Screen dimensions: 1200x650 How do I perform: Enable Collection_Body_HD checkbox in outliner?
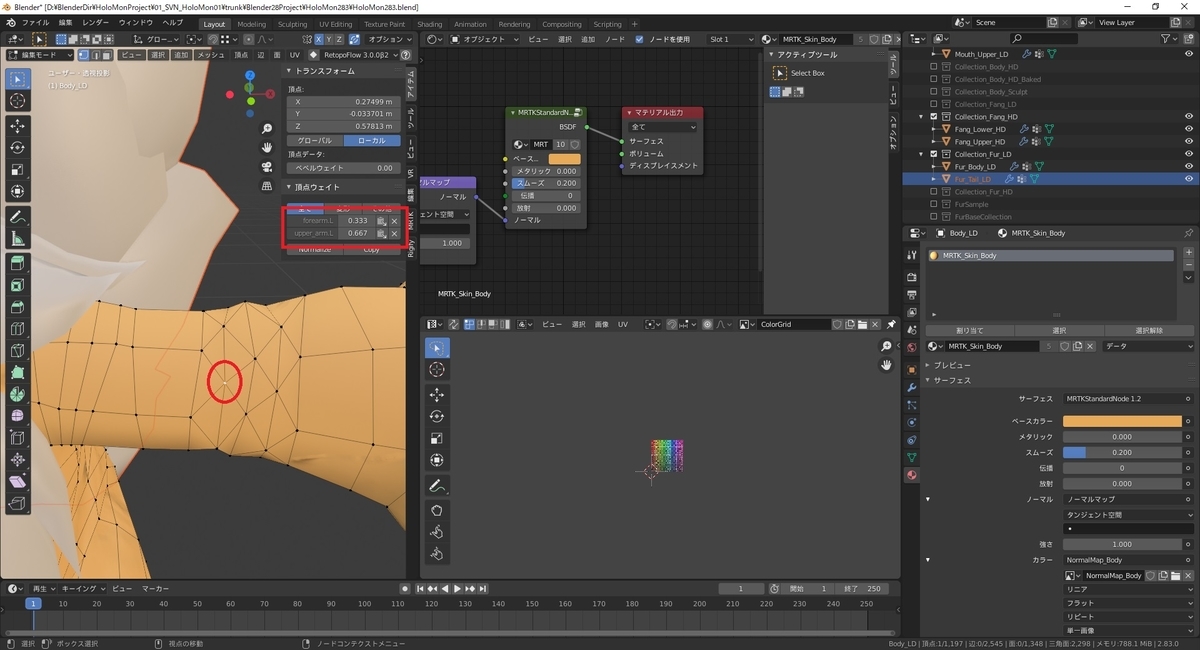click(x=934, y=66)
